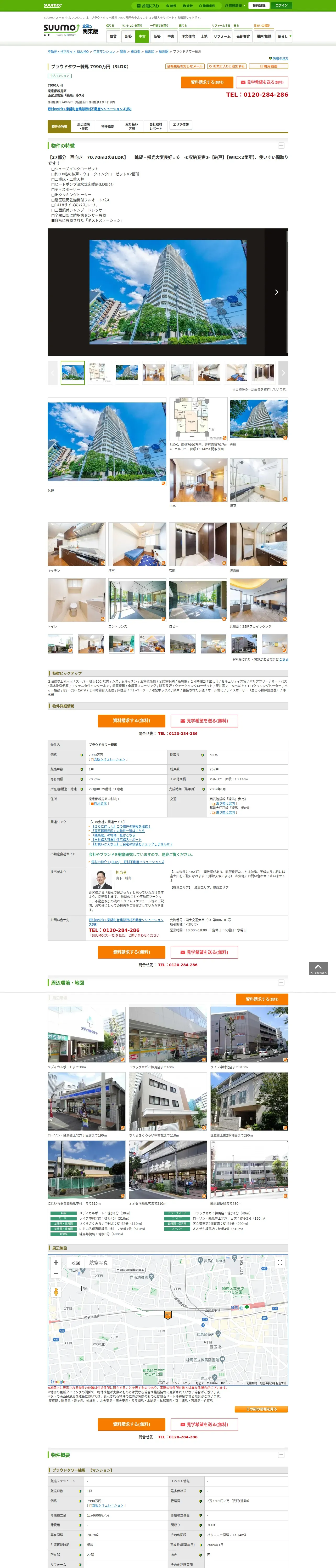
Task: Click the orange property marker on map
Action: (168, 1315)
